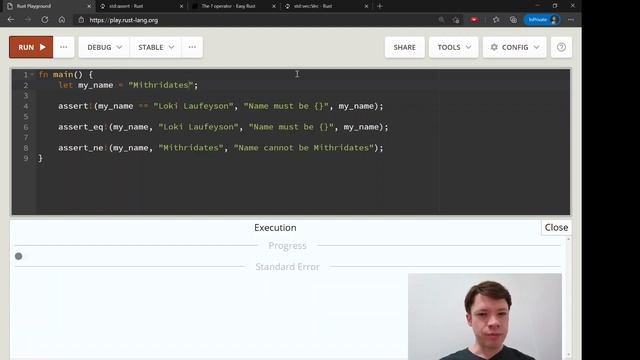640x360 pixels.
Task: Open the DEBUG mode dropdown
Action: click(x=104, y=47)
